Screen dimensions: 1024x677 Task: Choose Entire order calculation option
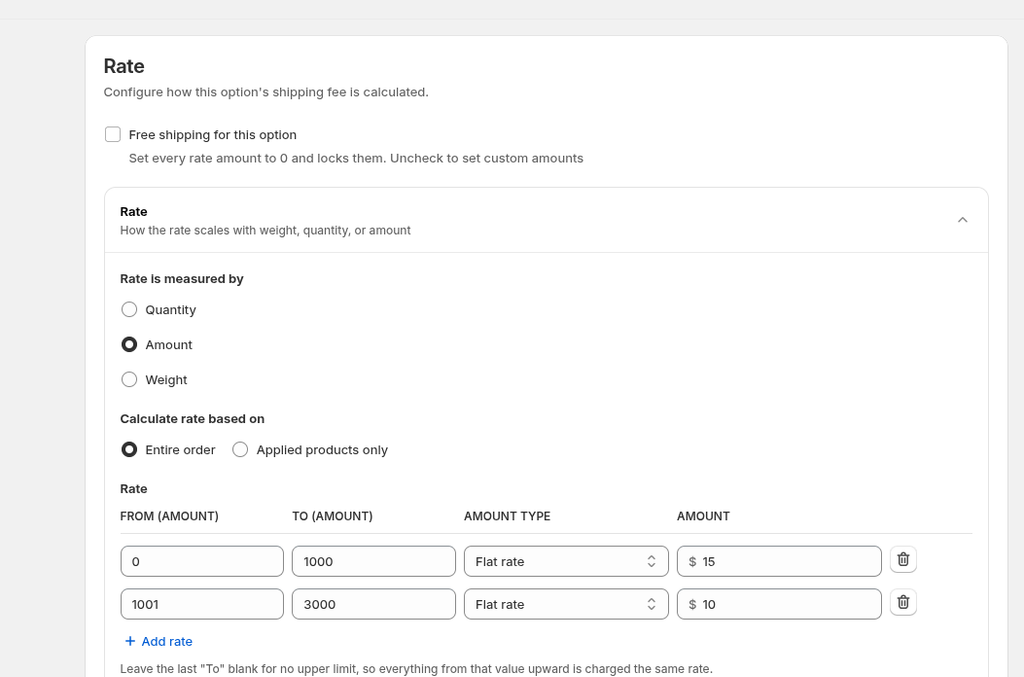129,449
